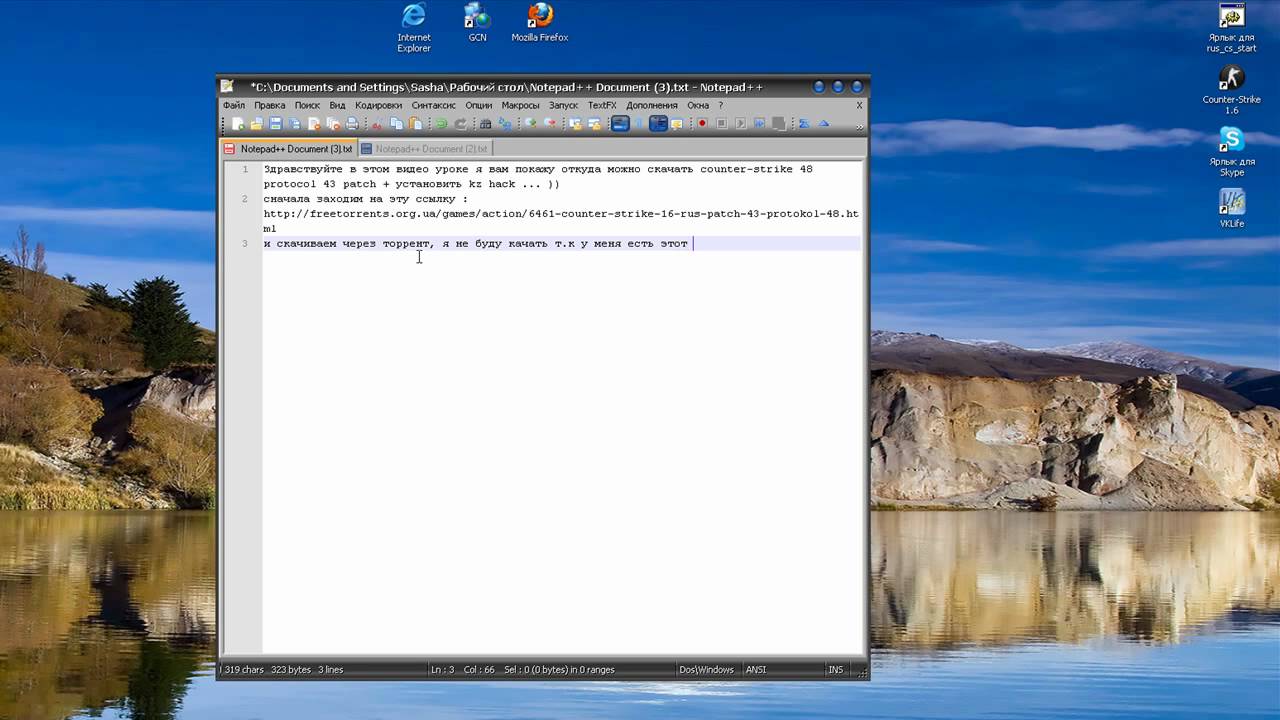Screen dimensions: 1280x720
Task: Toggle synchronized horizontal scrolling icon
Action: (x=595, y=124)
